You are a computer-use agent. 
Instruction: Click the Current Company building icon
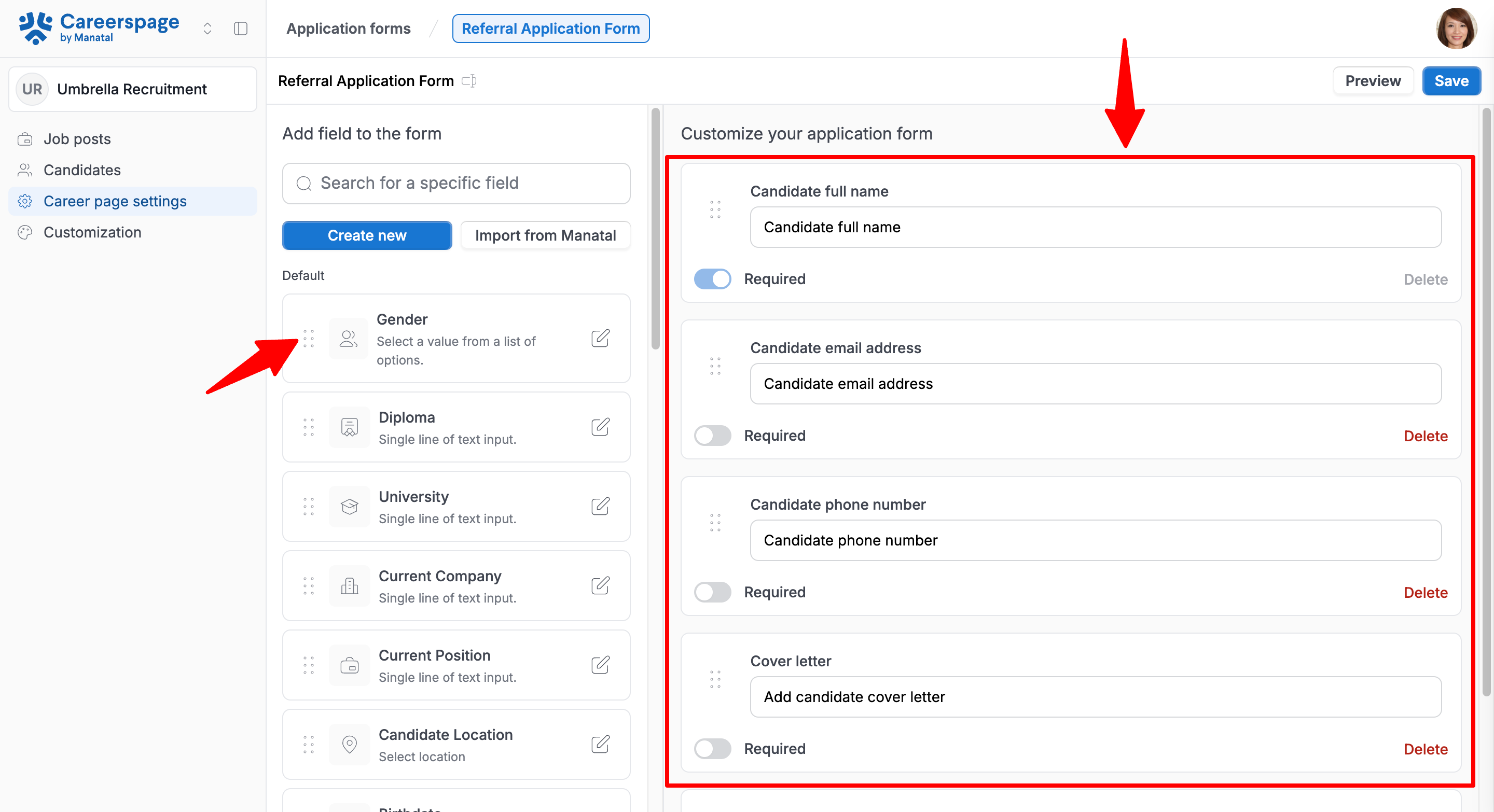349,586
